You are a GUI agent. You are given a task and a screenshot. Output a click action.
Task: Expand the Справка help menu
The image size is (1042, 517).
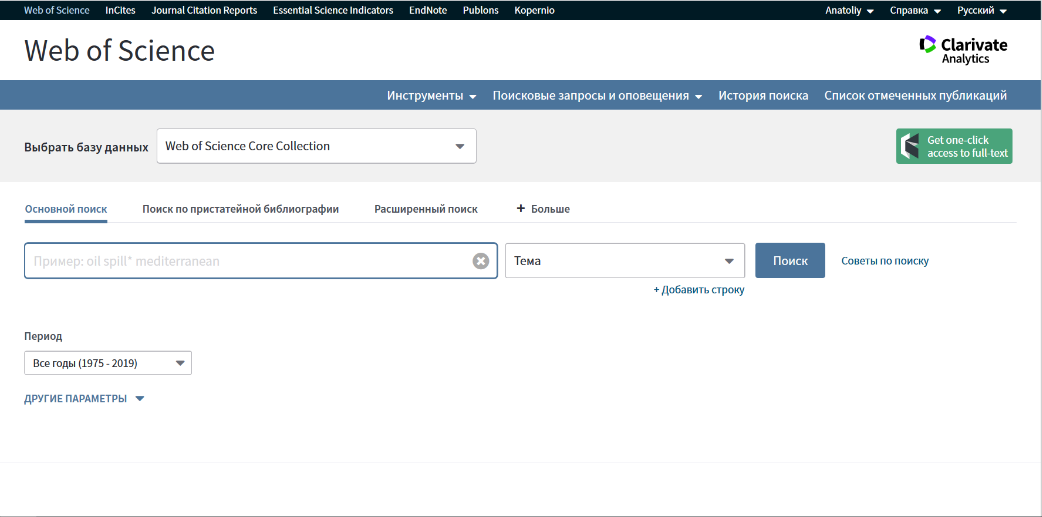(915, 11)
